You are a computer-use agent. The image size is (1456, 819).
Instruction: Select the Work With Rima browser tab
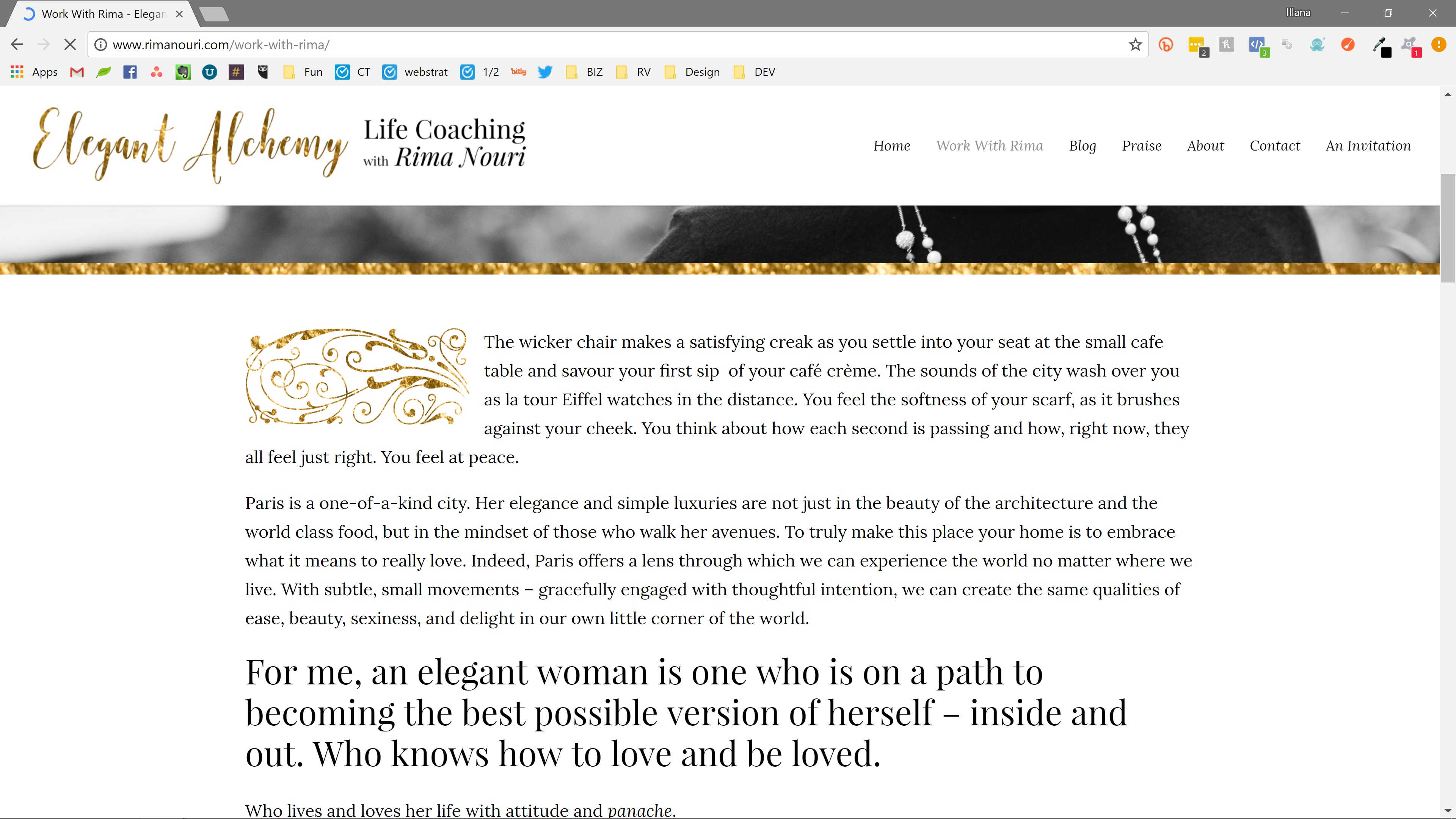point(103,14)
